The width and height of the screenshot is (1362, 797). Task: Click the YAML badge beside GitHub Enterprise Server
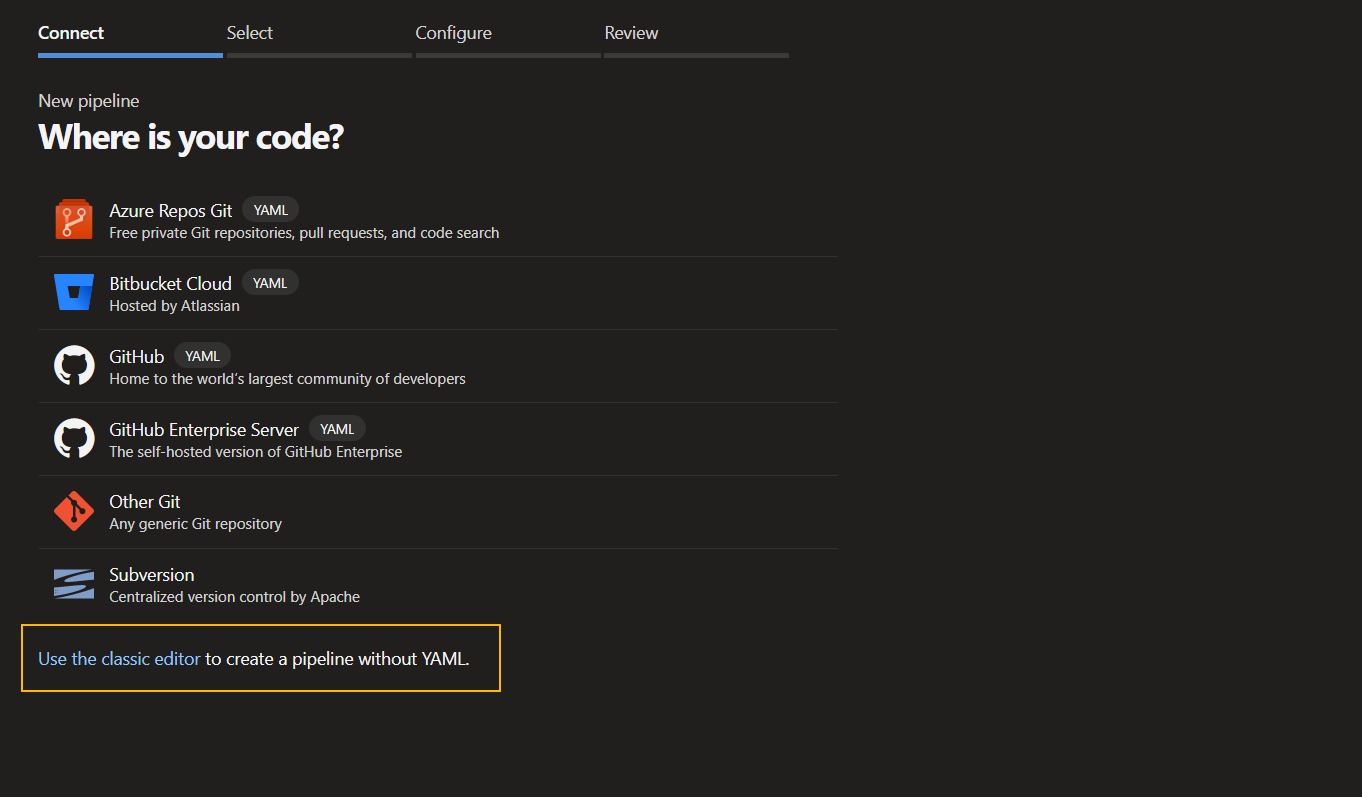click(337, 429)
